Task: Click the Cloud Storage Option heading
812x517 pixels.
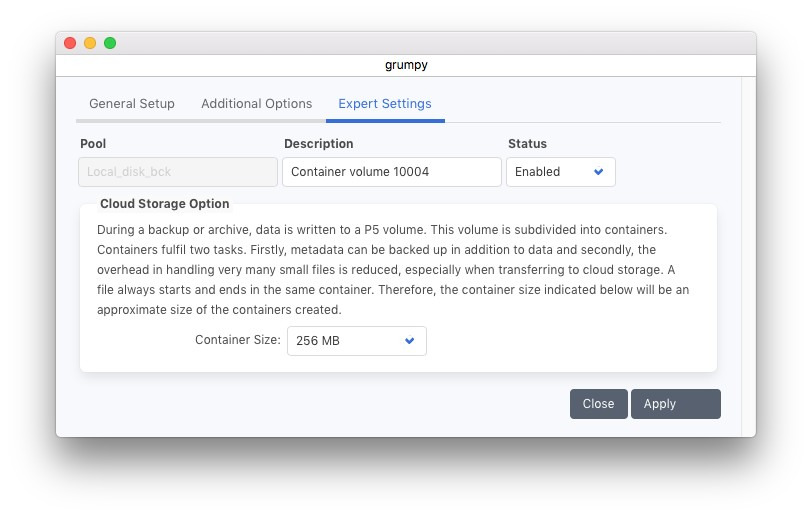Action: coord(165,204)
